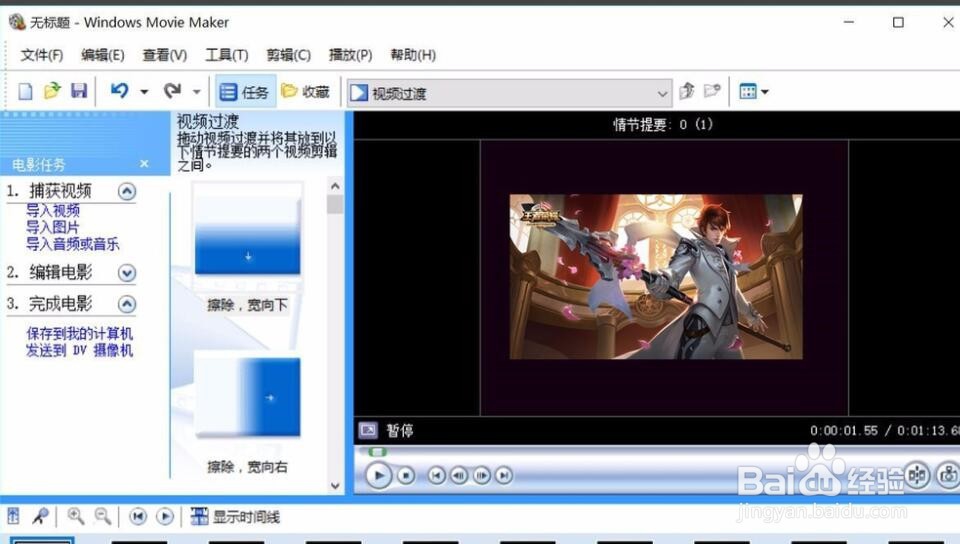Screen dimensions: 960x544
Task: Open project with the folder icon
Action: pos(52,91)
